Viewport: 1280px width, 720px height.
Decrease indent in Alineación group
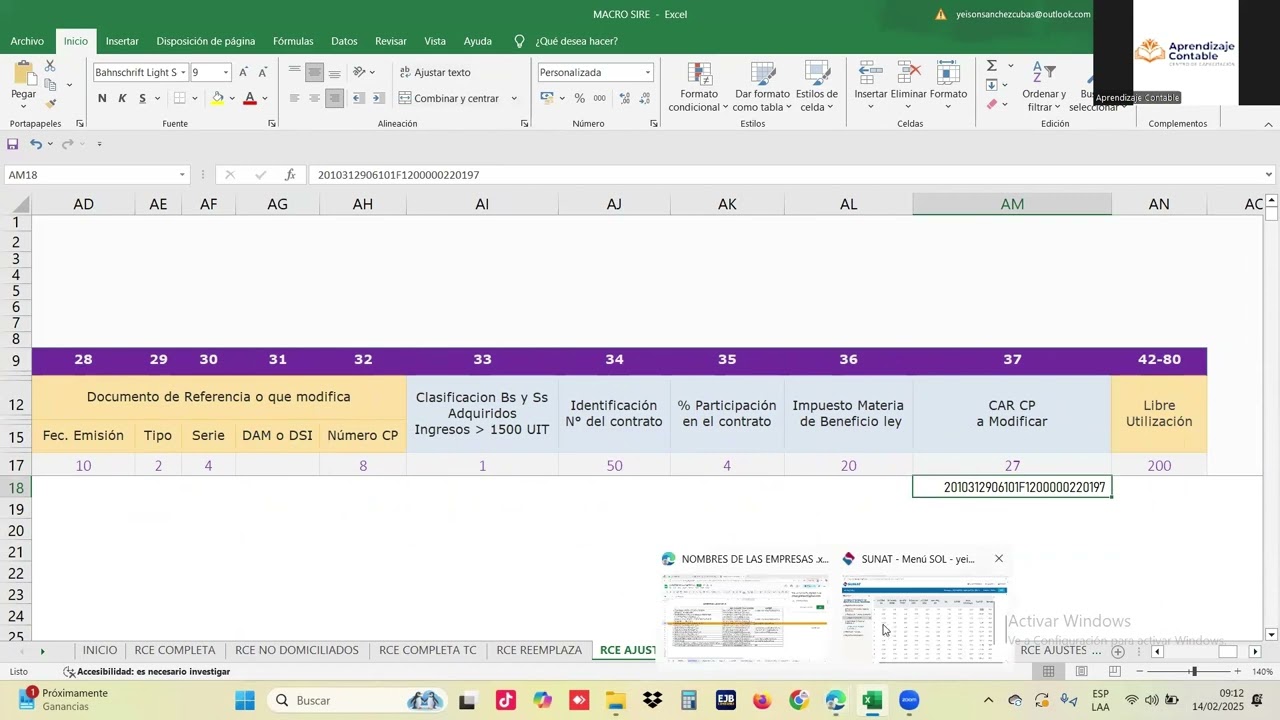tap(359, 98)
